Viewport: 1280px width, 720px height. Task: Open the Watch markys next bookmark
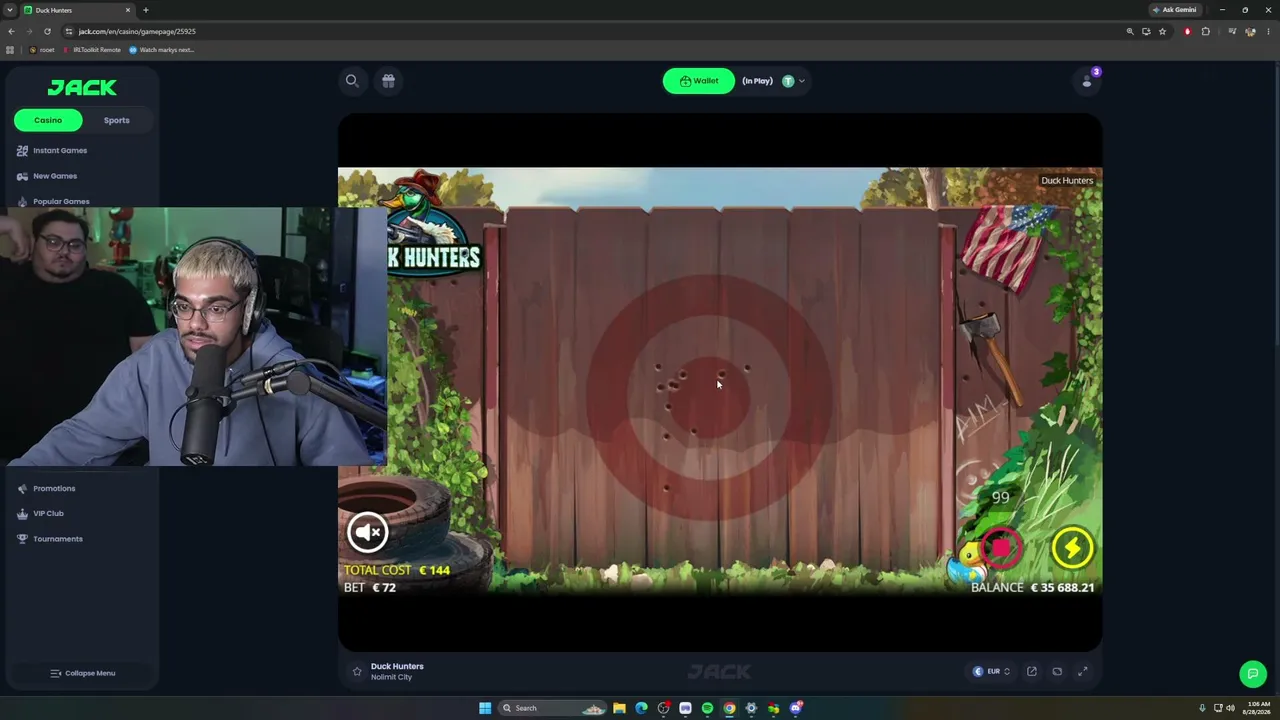(x=162, y=50)
